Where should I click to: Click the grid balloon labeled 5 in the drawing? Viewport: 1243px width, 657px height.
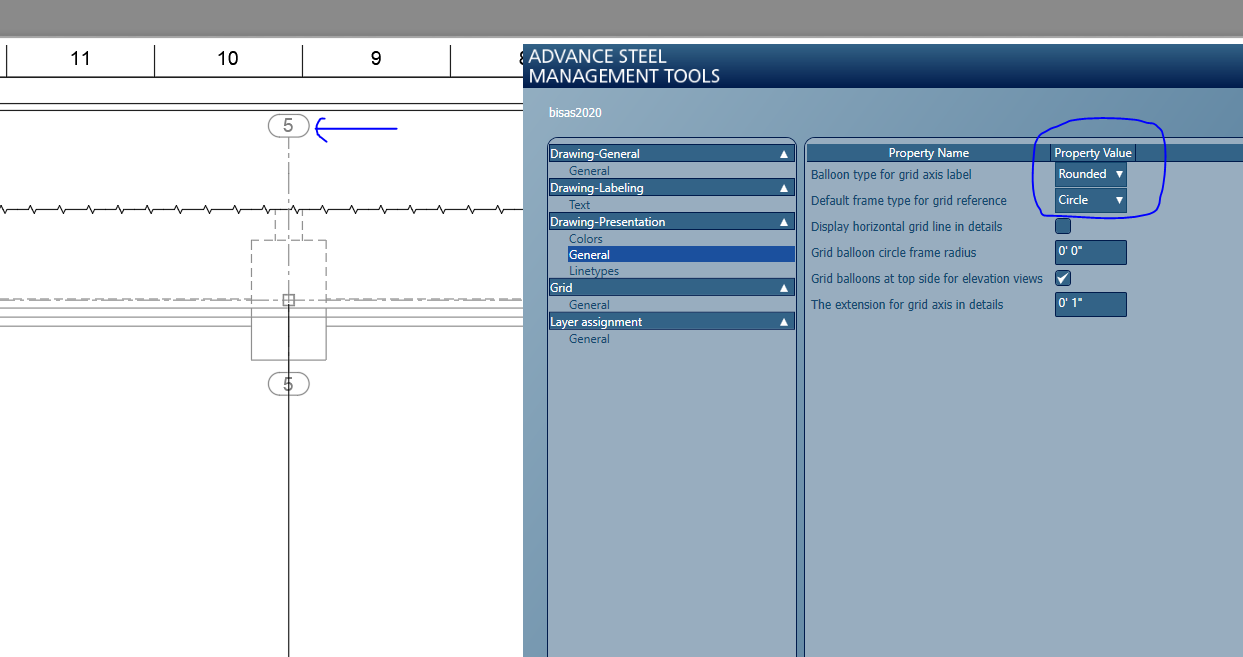click(288, 126)
